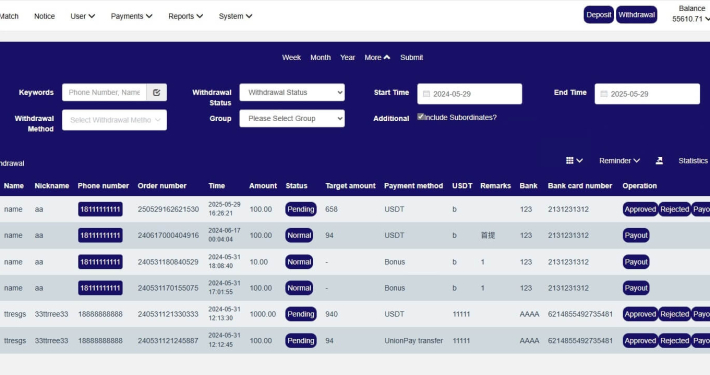This screenshot has height=375, width=710.
Task: Approve order 240531121330333
Action: point(640,314)
